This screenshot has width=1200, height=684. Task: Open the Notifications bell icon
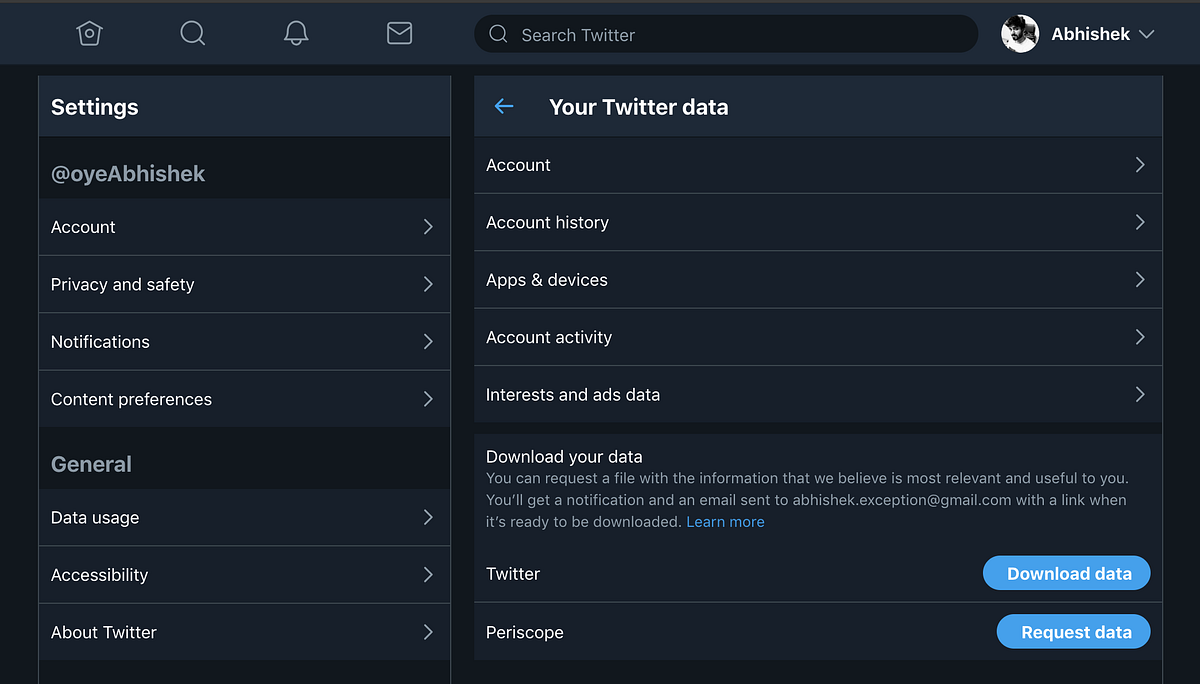pyautogui.click(x=296, y=33)
